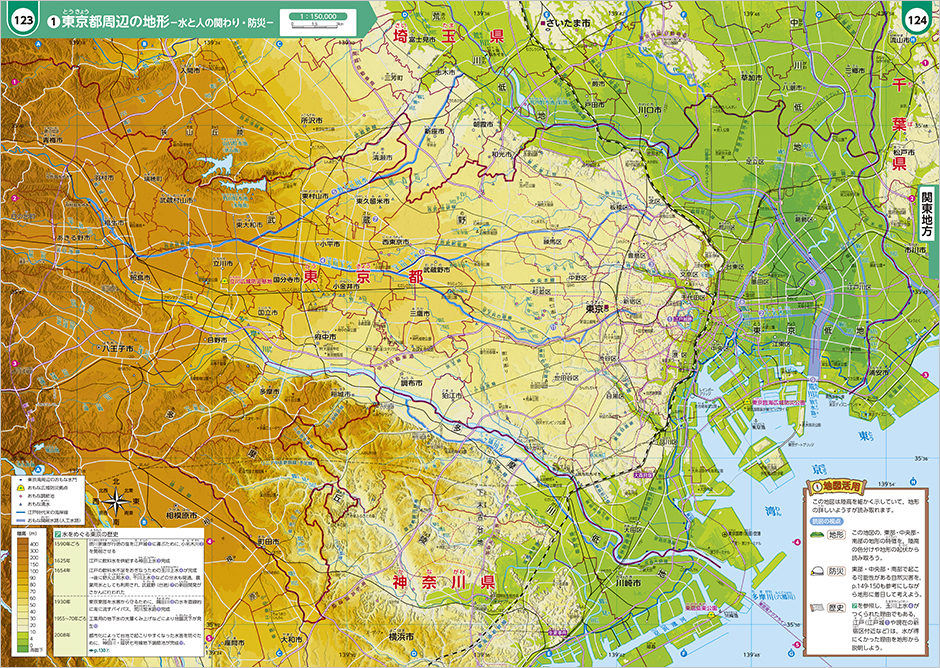
Task: Click the 横浜市 label
Action: click(x=401, y=636)
